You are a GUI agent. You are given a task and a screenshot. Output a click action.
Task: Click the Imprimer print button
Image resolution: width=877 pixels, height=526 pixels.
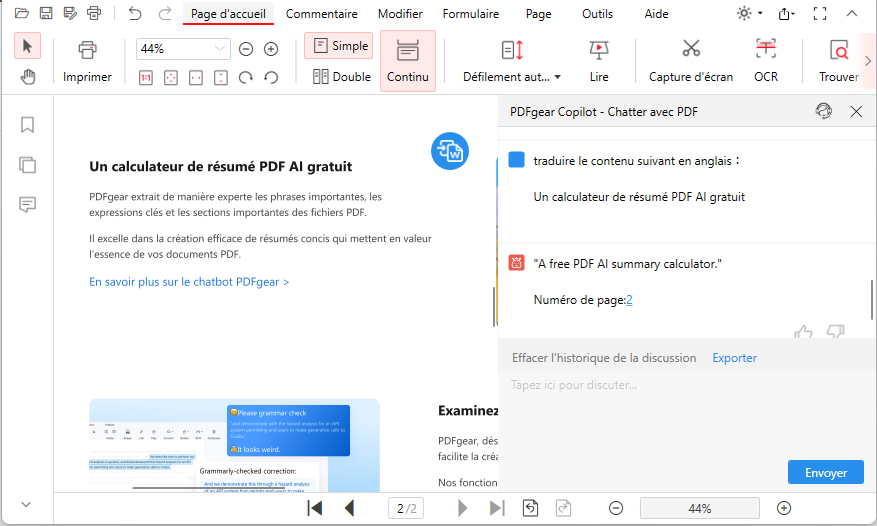point(87,62)
